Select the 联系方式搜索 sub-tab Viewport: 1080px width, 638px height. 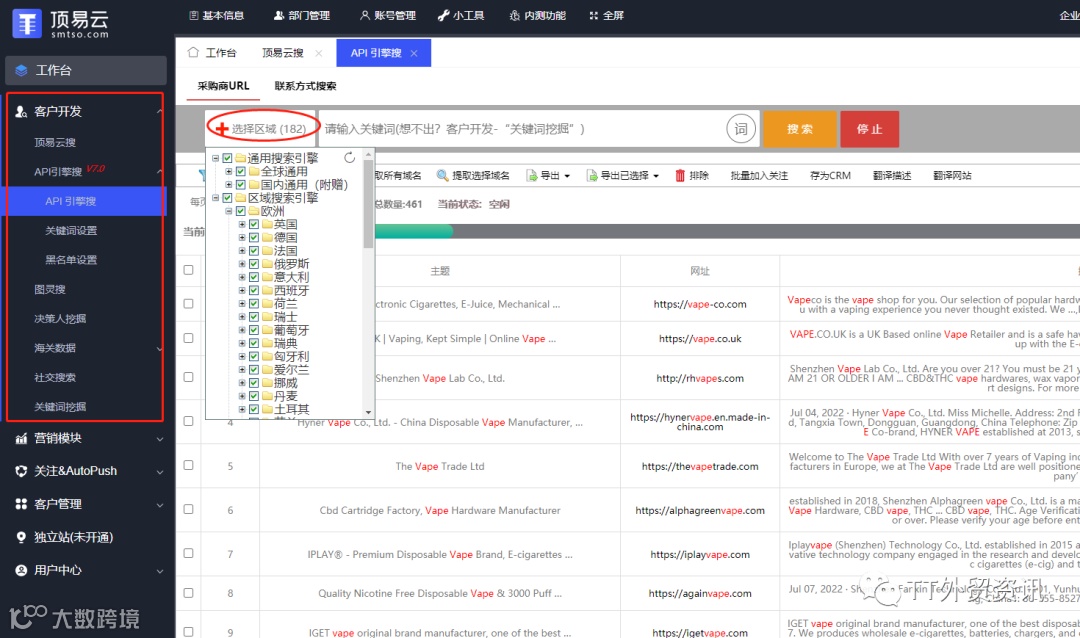click(305, 86)
